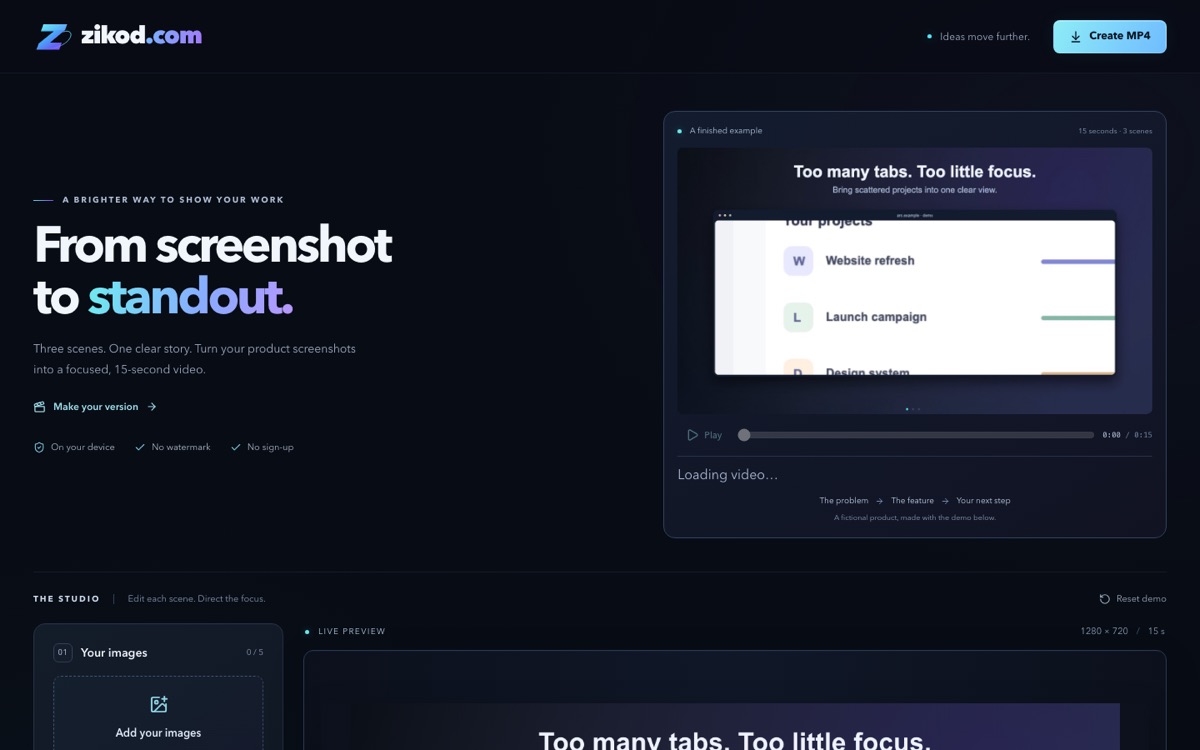
Task: Click the 'The feature' scene label
Action: pos(912,501)
